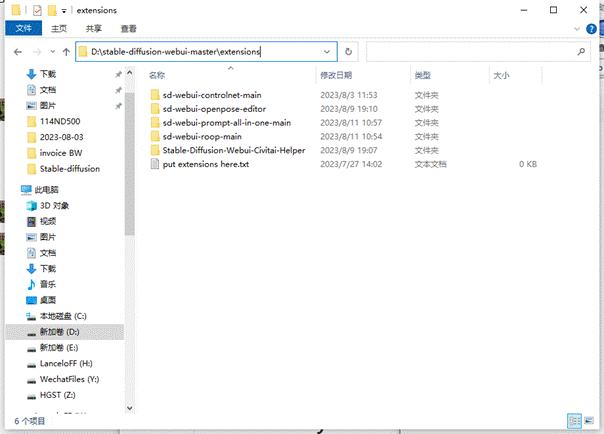Click the properties icon in title bar

point(37,10)
